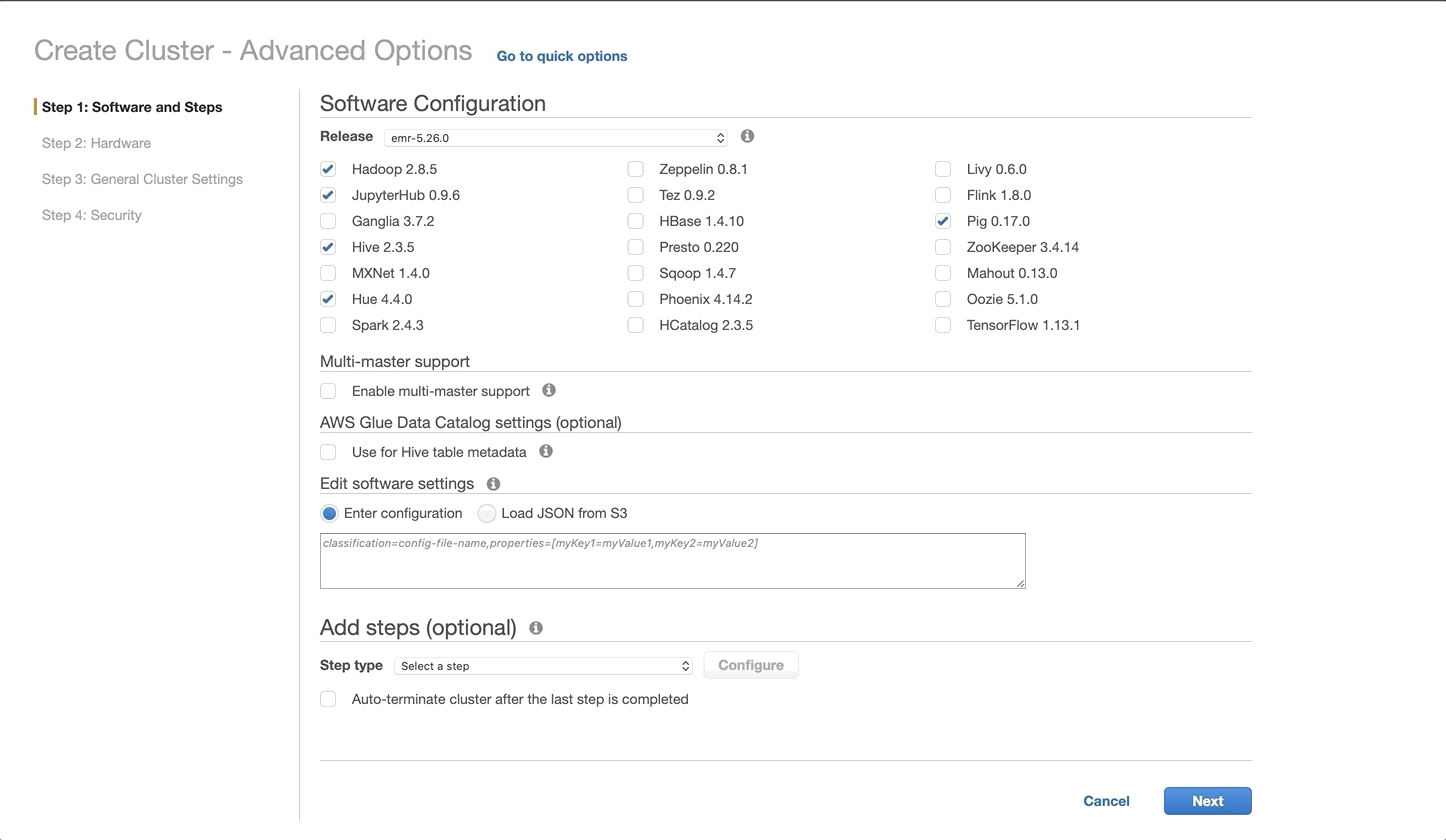Check the Sqoop 1.4.7 checkbox
1446x840 pixels.
(x=635, y=273)
